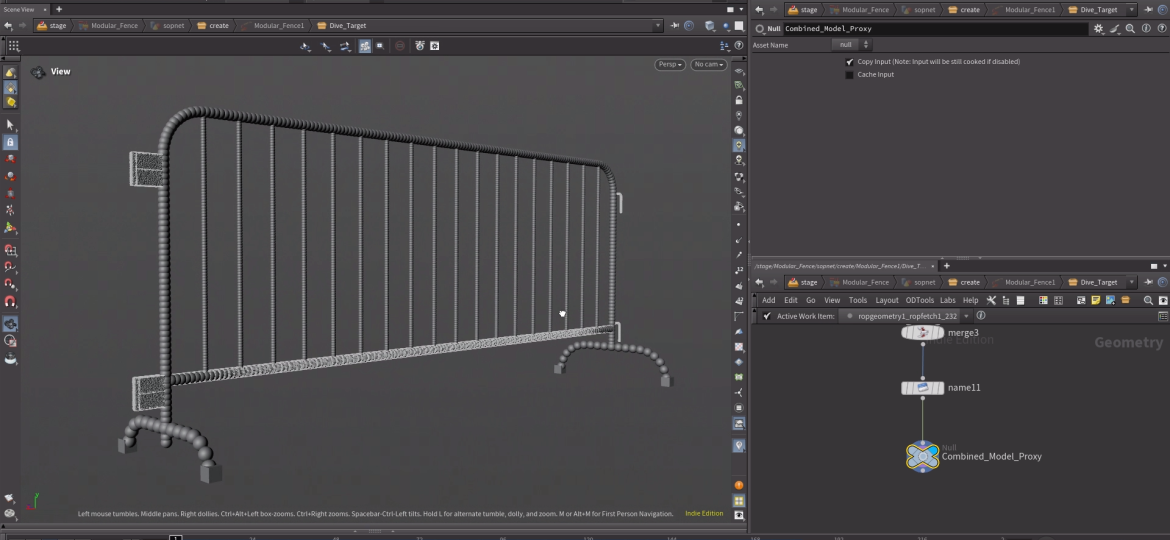Viewport: 1170px width, 540px height.
Task: Open search magnifier in the parameter pane
Action: (1130, 29)
